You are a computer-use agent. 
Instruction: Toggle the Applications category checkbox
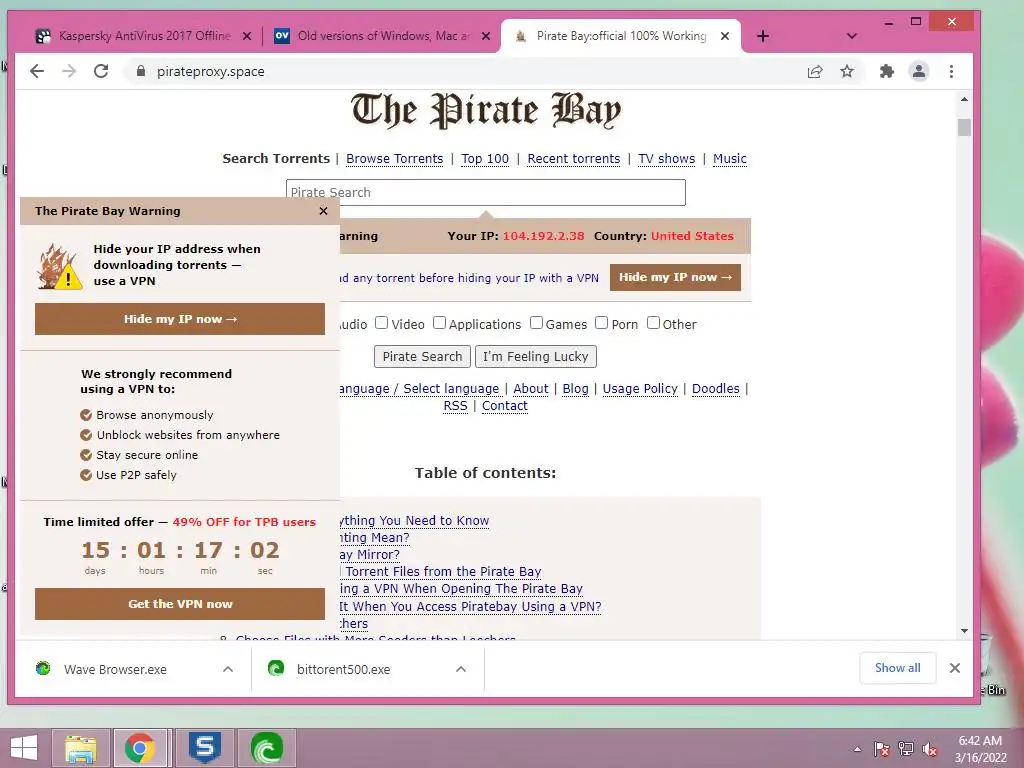pos(440,323)
